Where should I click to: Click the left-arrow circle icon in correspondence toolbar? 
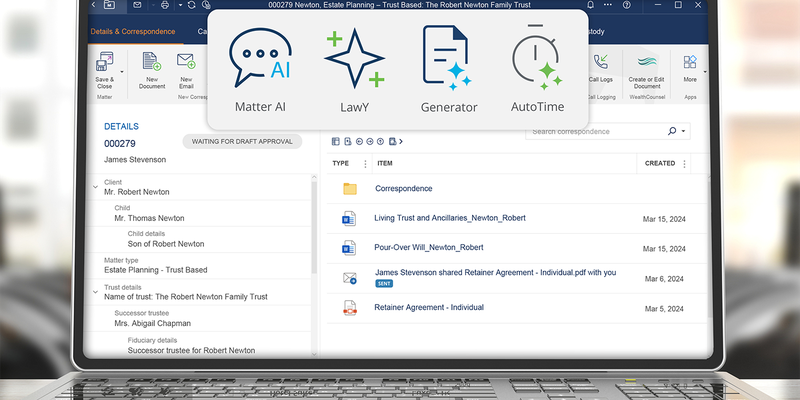pos(359,141)
